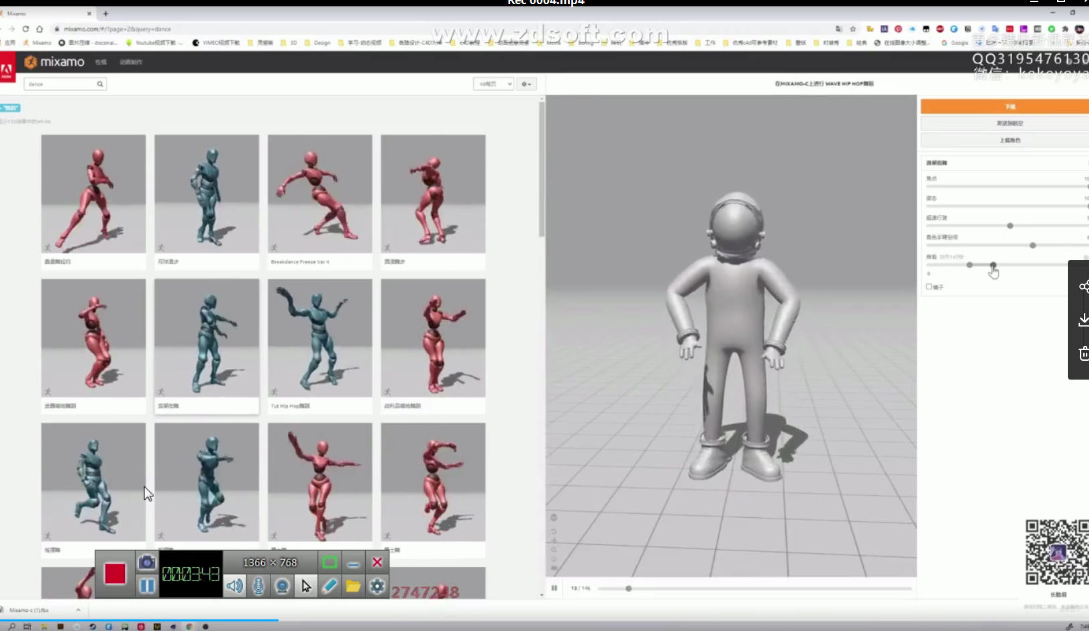1089x631 pixels.
Task: Open the Mixamo bookmark in the bookmarks bar
Action: click(37, 43)
